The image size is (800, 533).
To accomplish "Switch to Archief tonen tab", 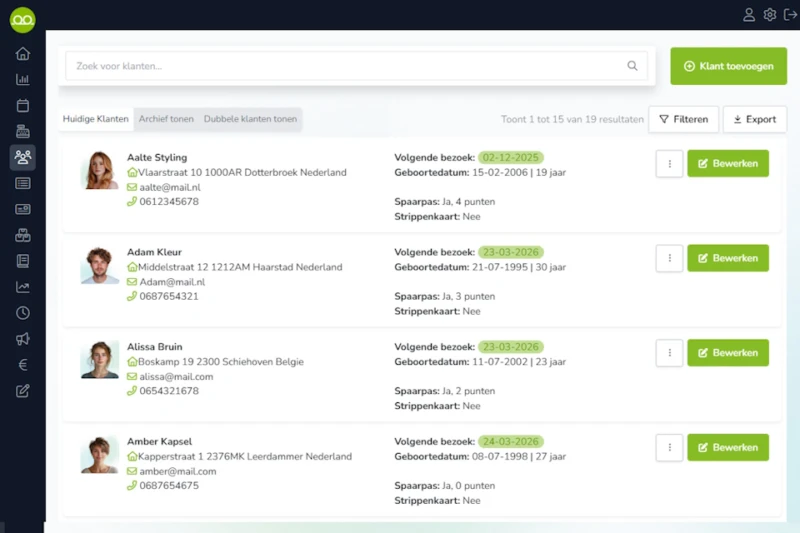I will (x=166, y=119).
